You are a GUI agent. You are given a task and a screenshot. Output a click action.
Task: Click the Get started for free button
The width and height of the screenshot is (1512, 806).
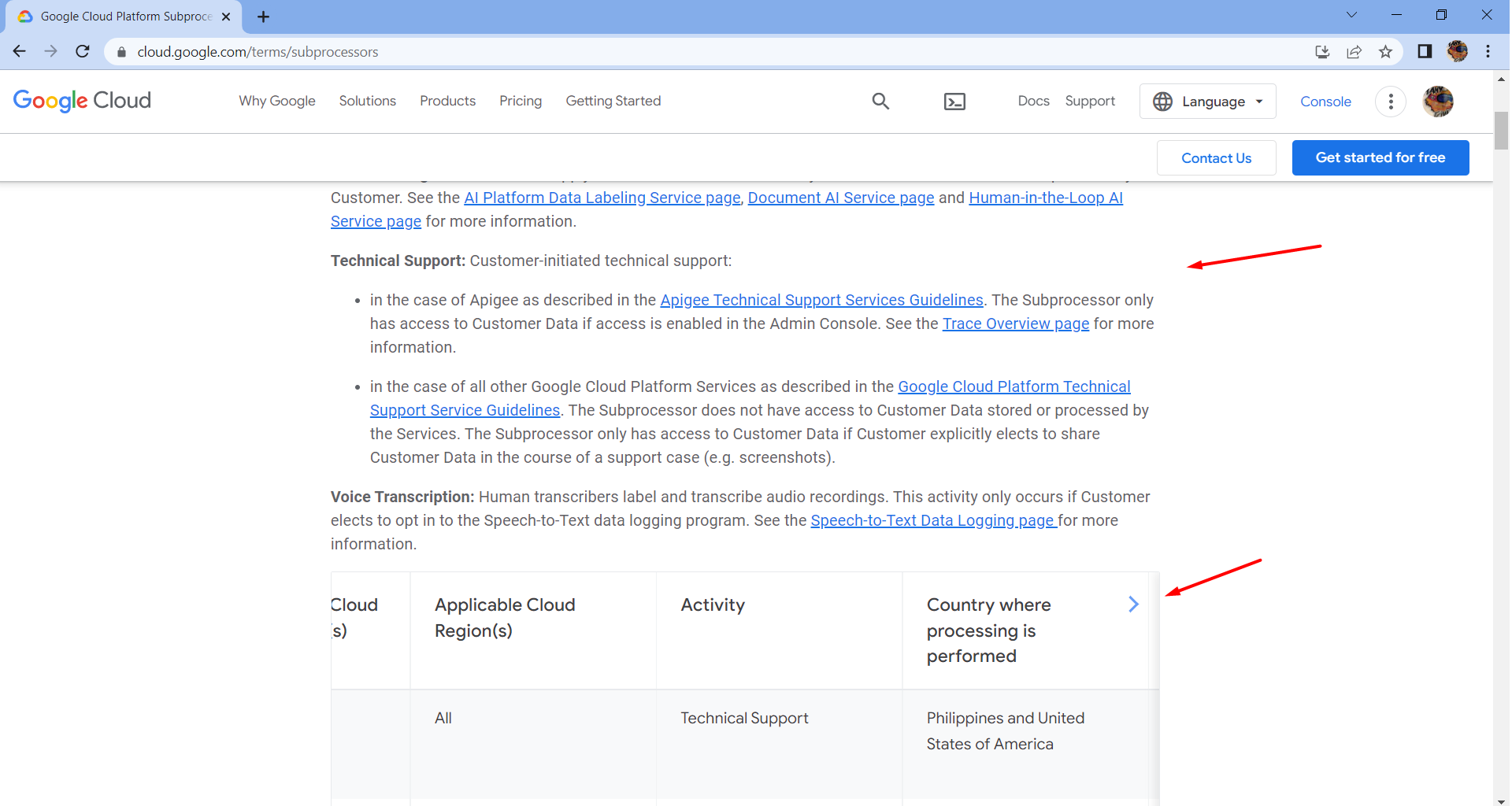tap(1380, 157)
